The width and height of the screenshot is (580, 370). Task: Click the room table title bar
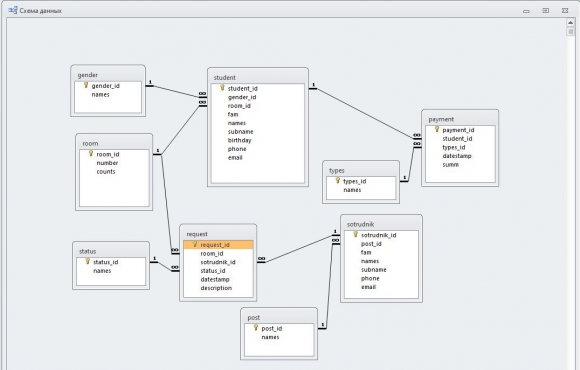pyautogui.click(x=114, y=143)
